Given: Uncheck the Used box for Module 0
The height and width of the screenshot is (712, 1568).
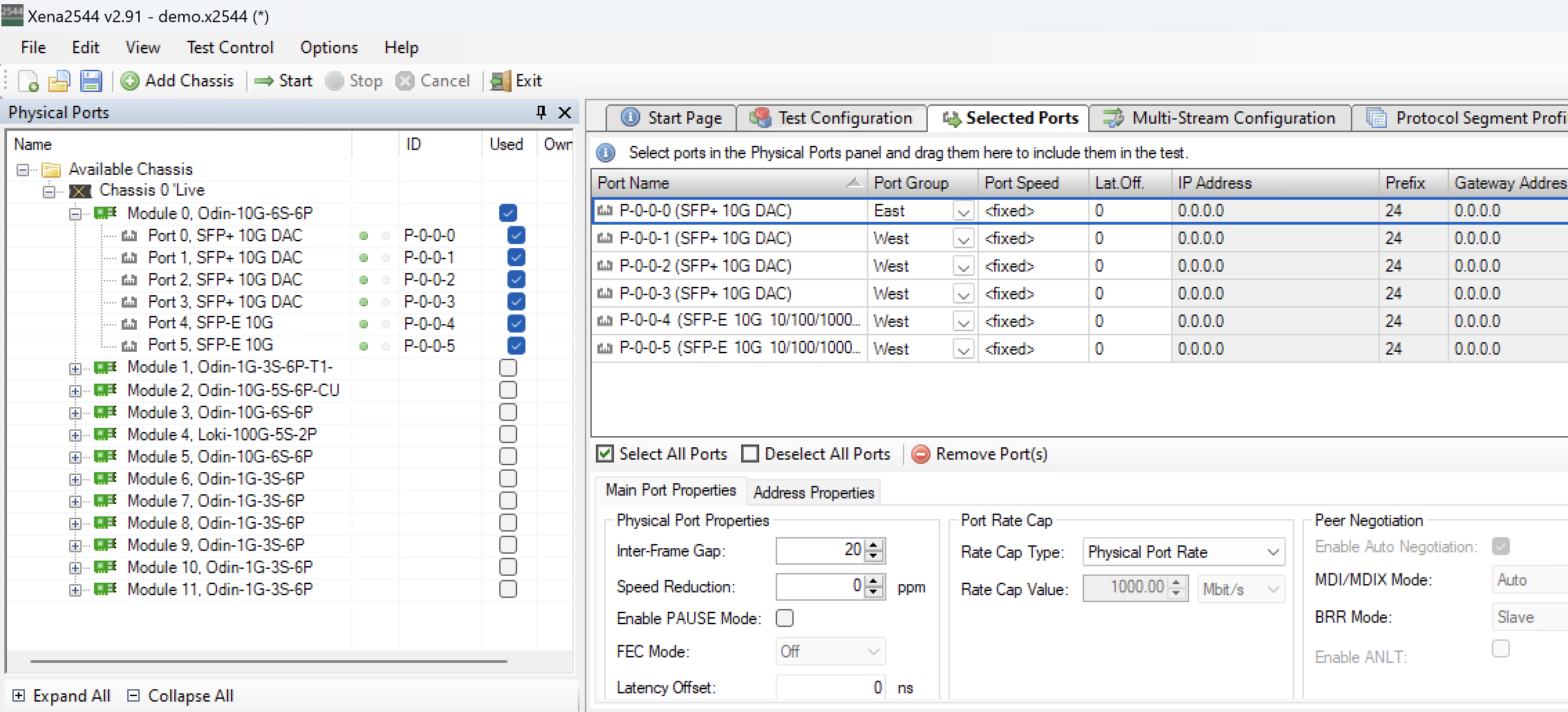Looking at the screenshot, I should (x=508, y=213).
